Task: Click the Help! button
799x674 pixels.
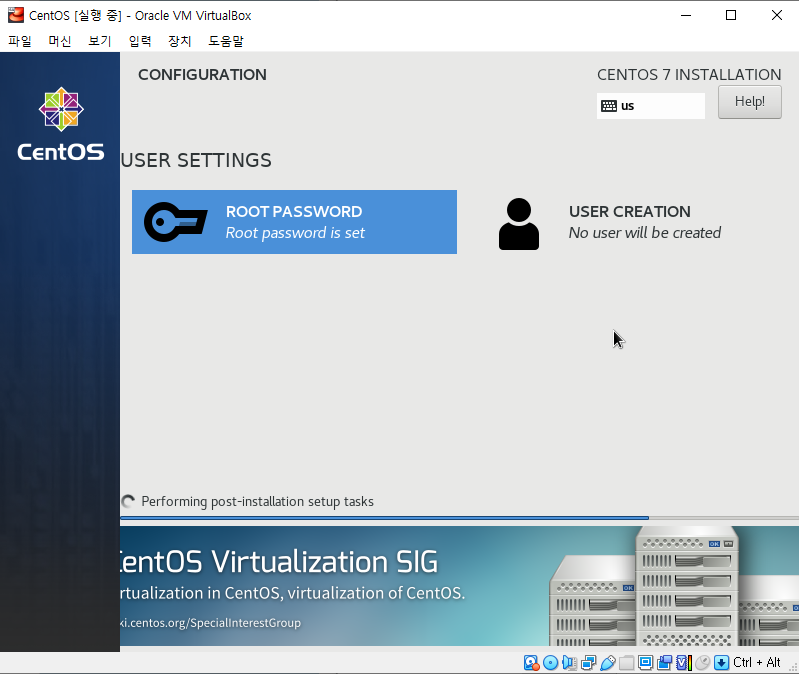Action: pyautogui.click(x=750, y=102)
